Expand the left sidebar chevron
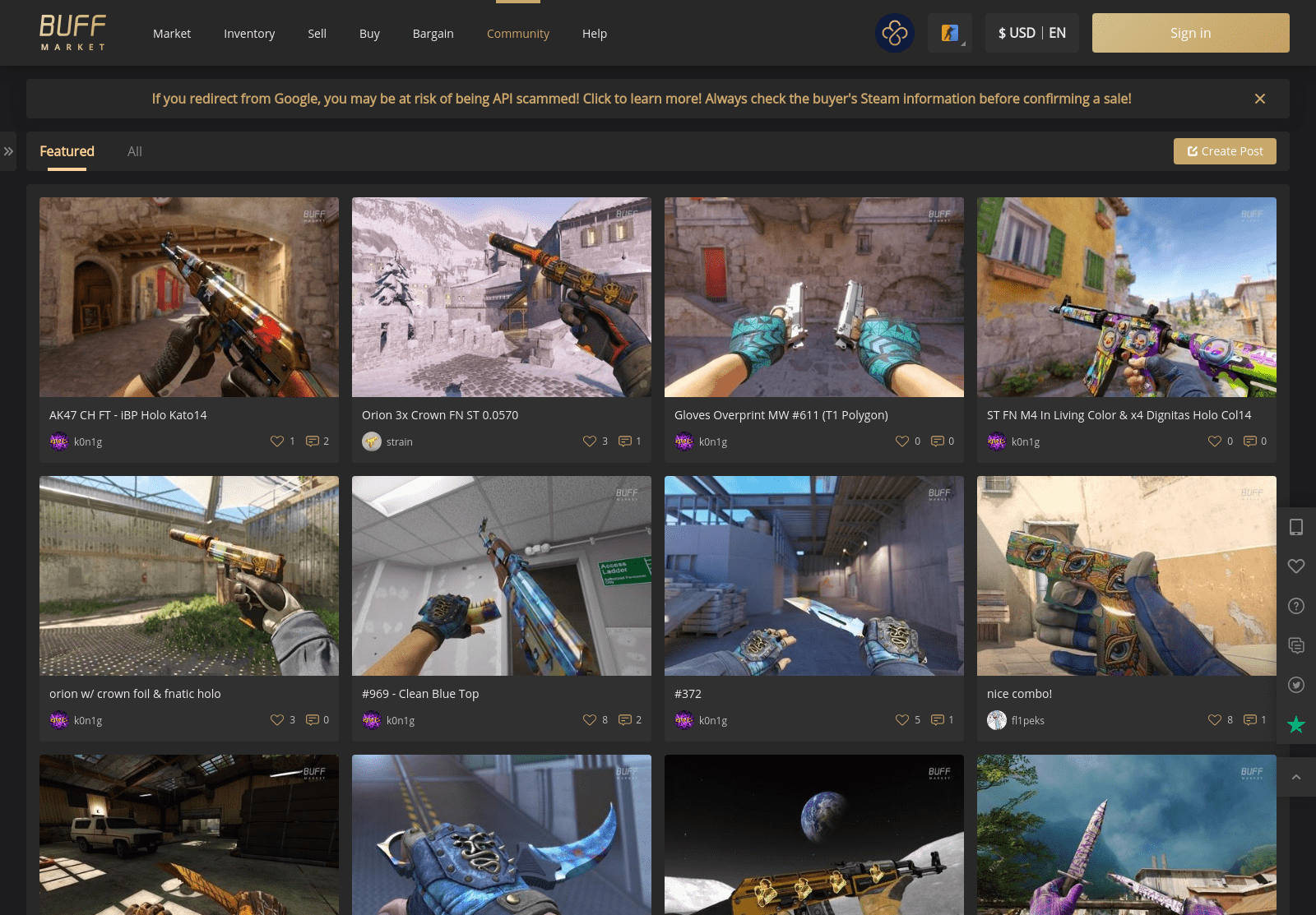 [x=8, y=151]
